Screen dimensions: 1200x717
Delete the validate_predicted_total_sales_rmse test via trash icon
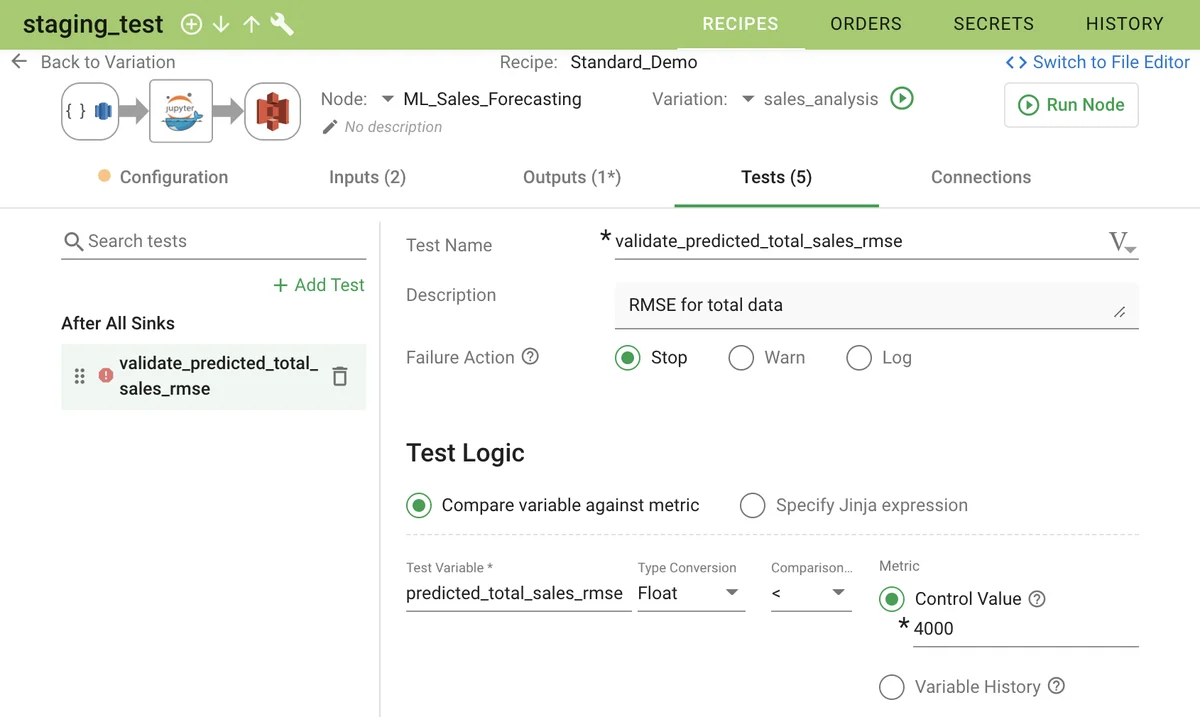click(340, 377)
